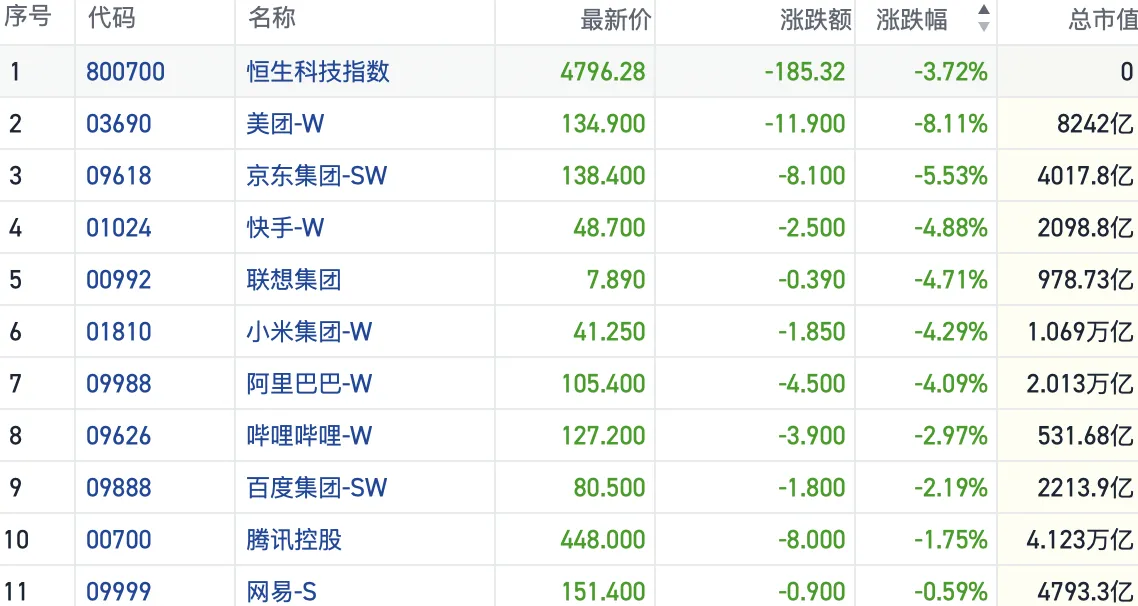Select the 2213.9亿 market cap cell
Image resolution: width=1138 pixels, height=606 pixels.
(x=1086, y=488)
